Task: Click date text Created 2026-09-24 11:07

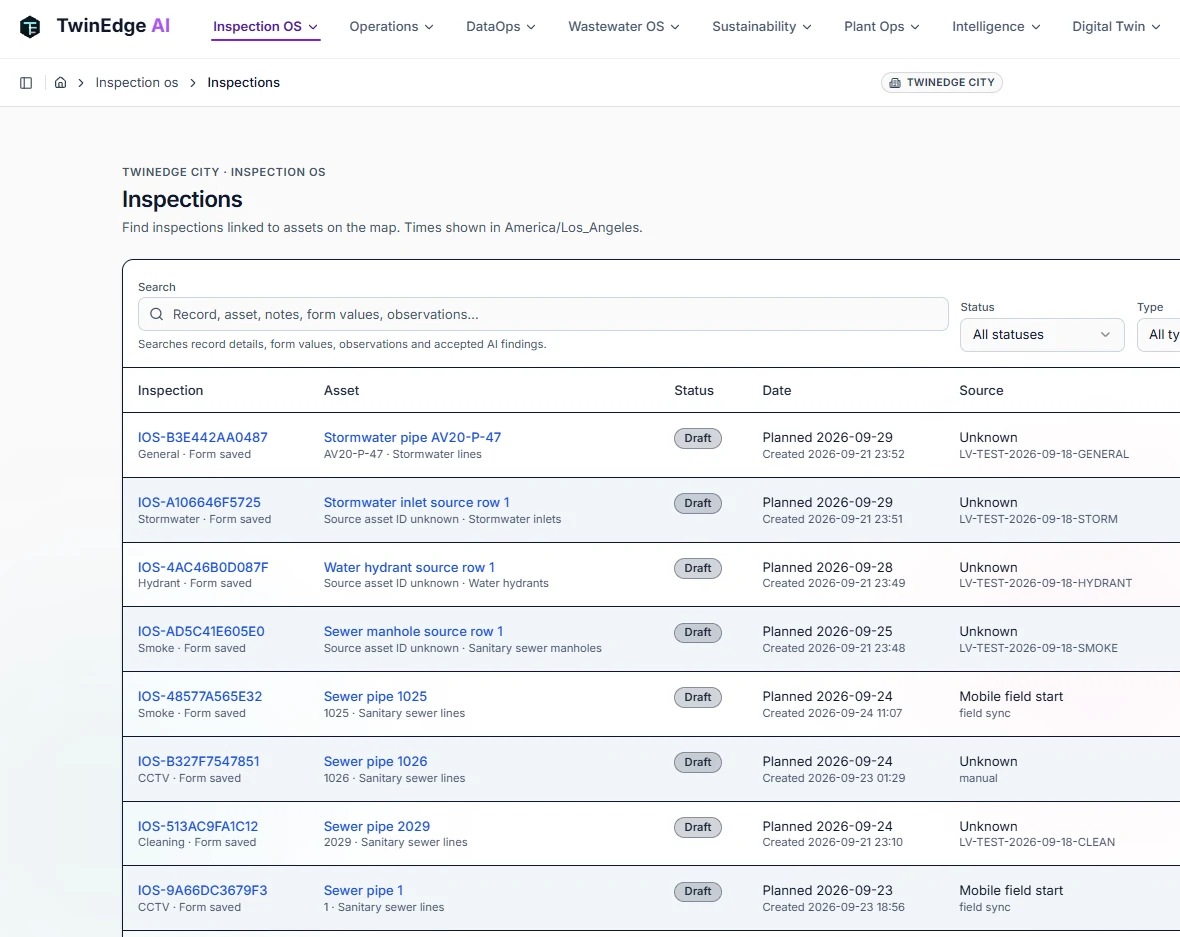Action: [832, 713]
